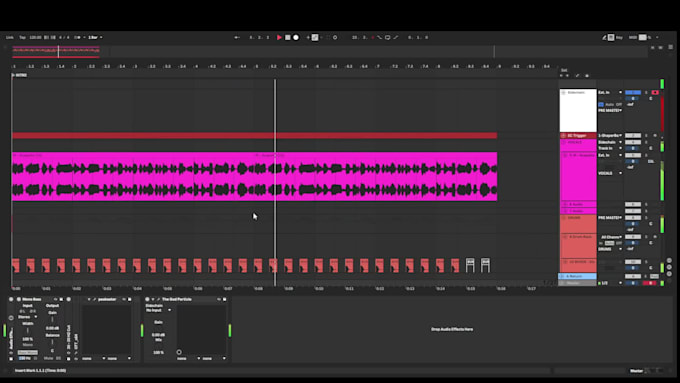Viewport: 680px width, 383px height.
Task: Click the Set locator button
Action: coord(564,70)
